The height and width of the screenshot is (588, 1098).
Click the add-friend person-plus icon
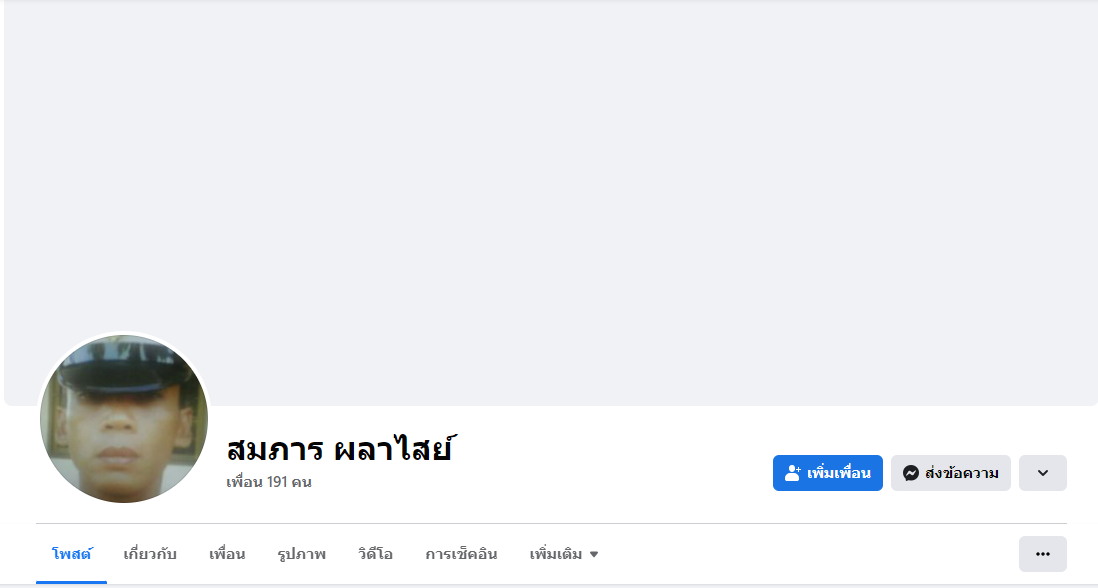pos(794,473)
